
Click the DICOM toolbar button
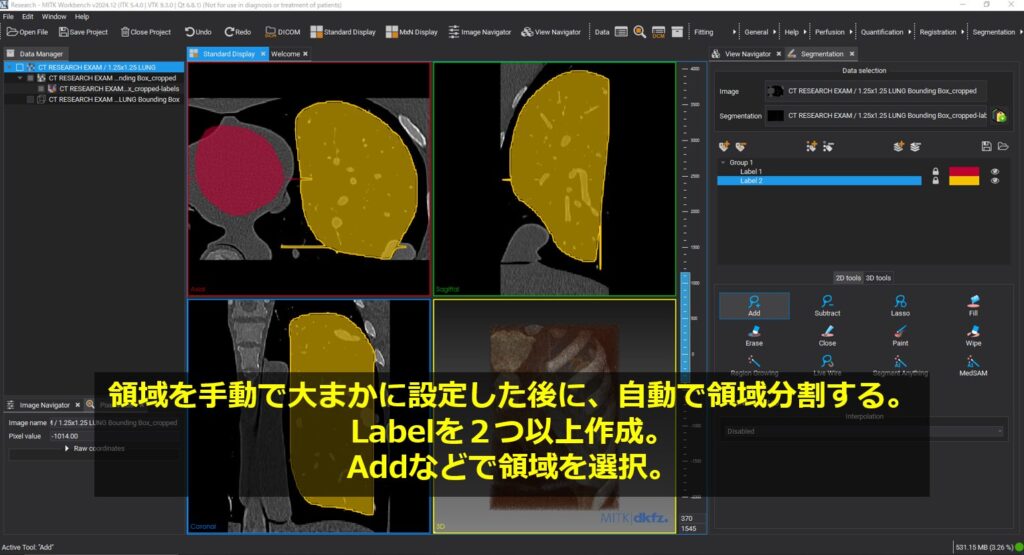282,31
